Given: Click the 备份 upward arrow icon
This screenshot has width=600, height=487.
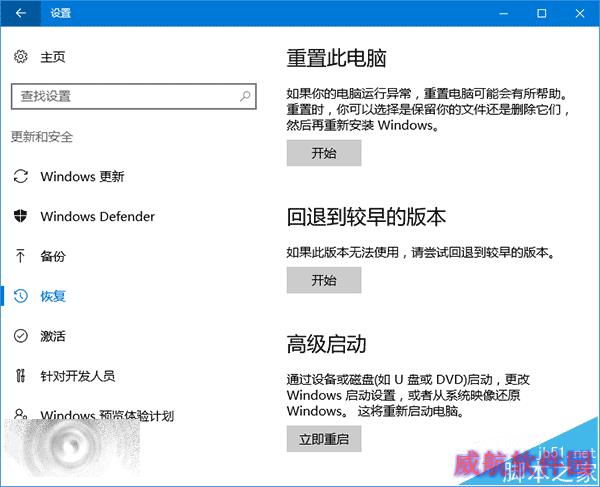Looking at the screenshot, I should click(20, 256).
